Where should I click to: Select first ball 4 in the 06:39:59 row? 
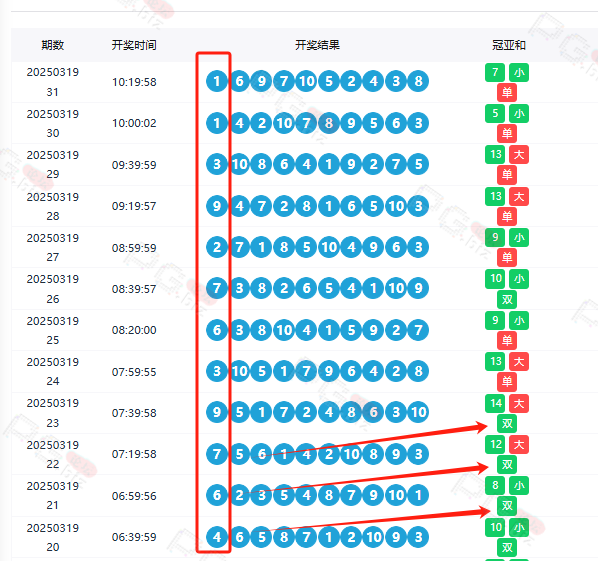click(217, 537)
